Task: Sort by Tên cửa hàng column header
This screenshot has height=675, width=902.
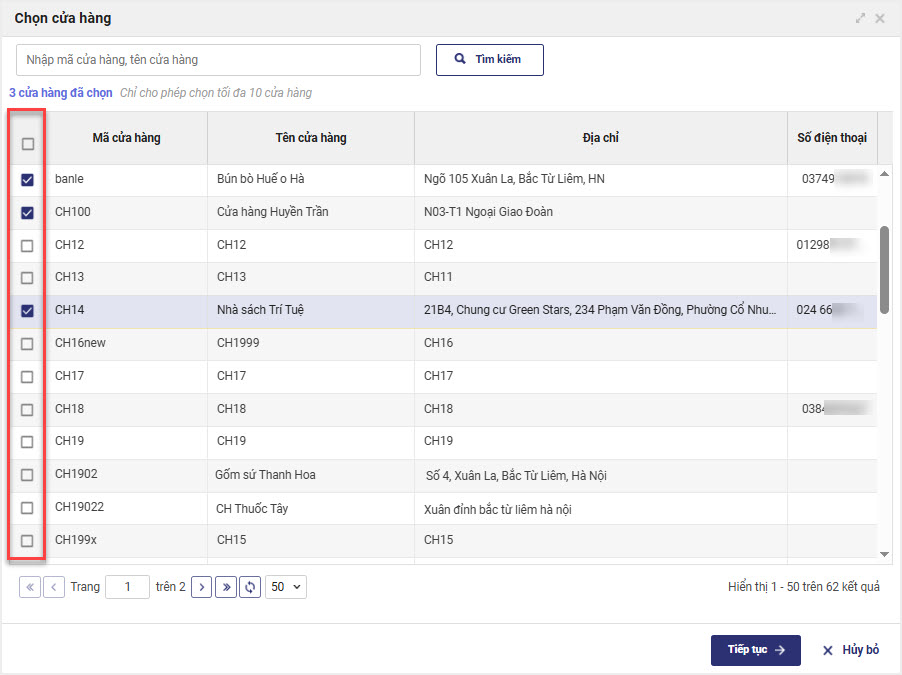Action: pyautogui.click(x=310, y=138)
